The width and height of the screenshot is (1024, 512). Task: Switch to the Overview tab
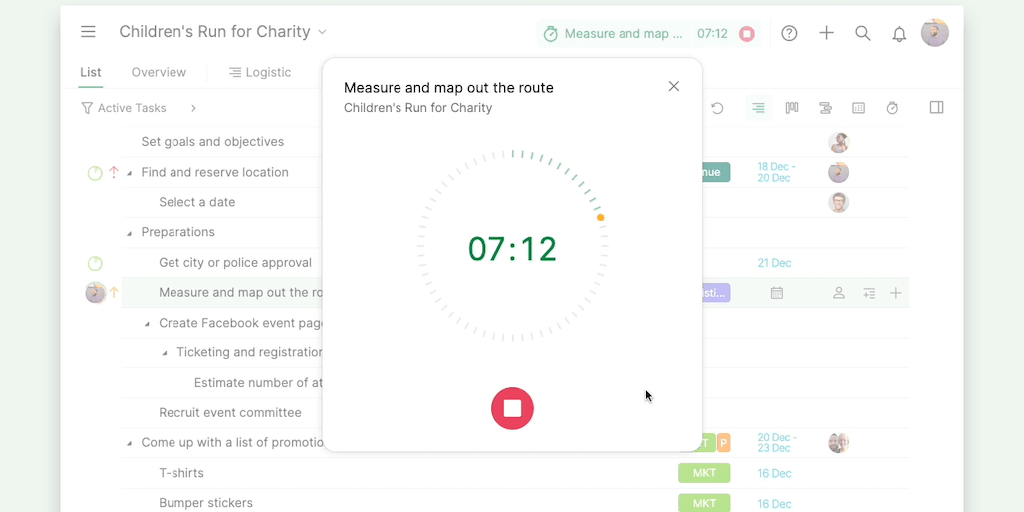pos(159,72)
